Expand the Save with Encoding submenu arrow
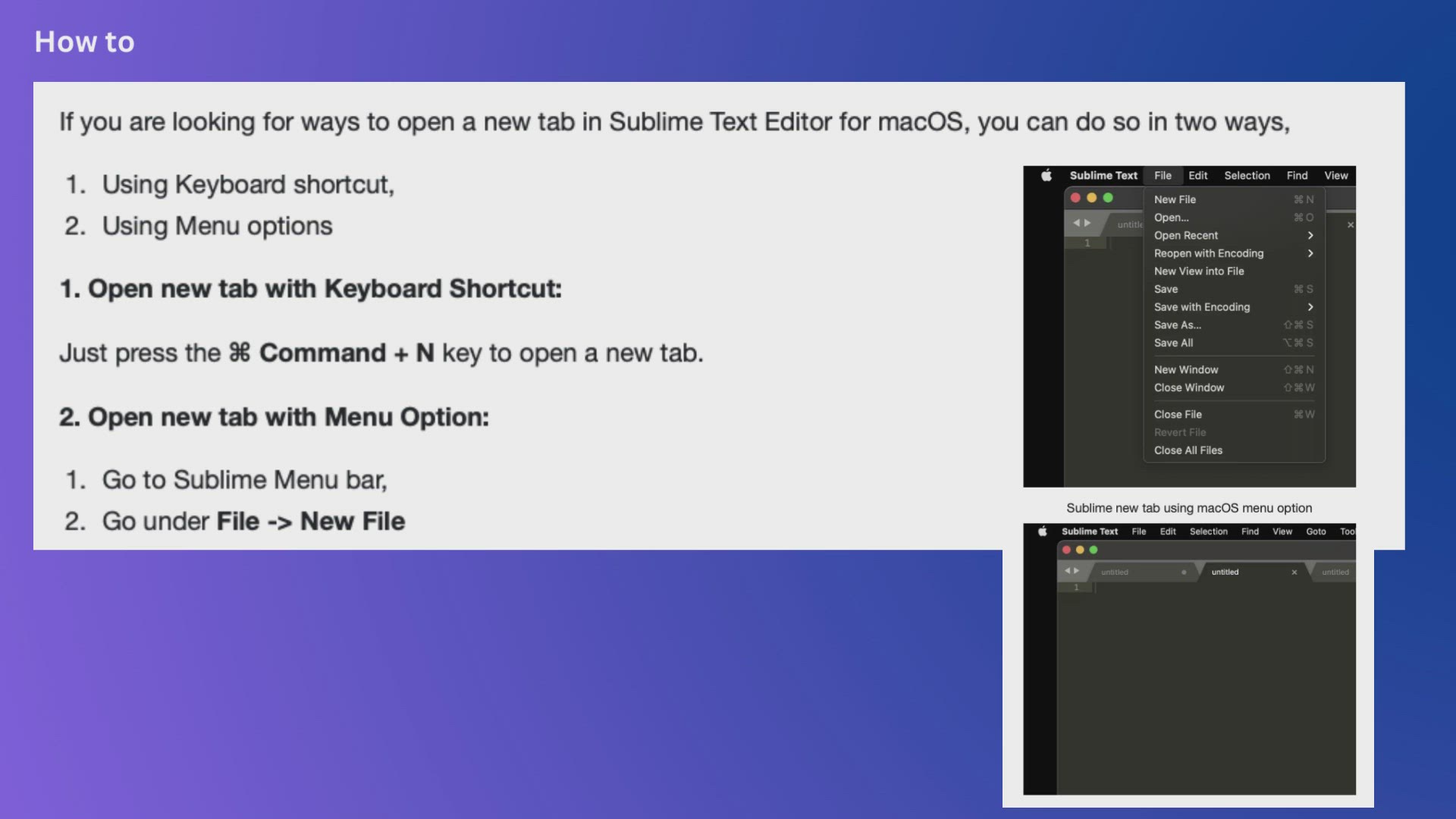Image resolution: width=1456 pixels, height=819 pixels. [1310, 307]
